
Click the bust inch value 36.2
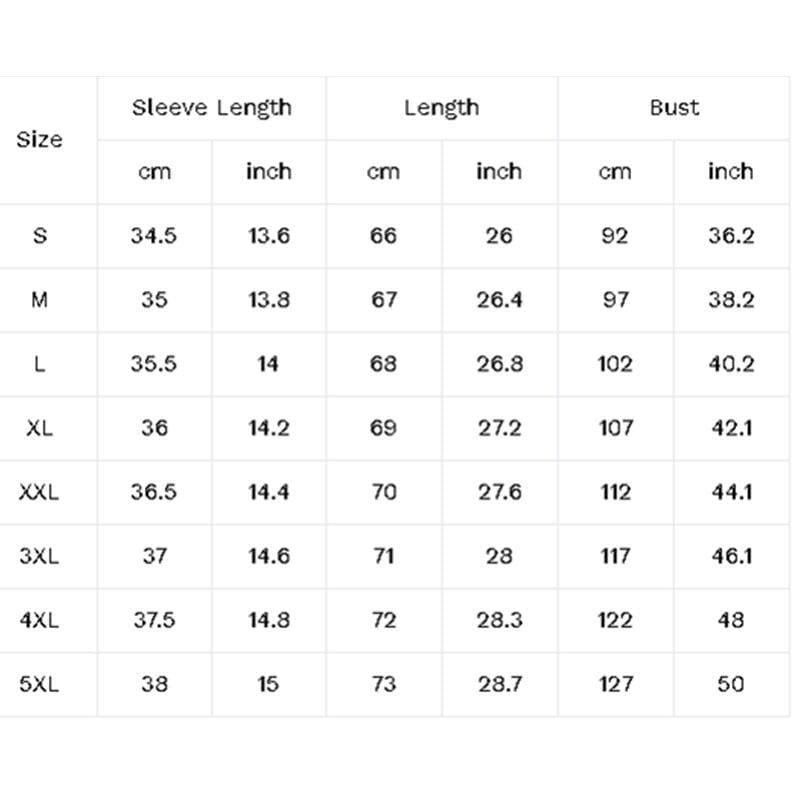coord(731,236)
